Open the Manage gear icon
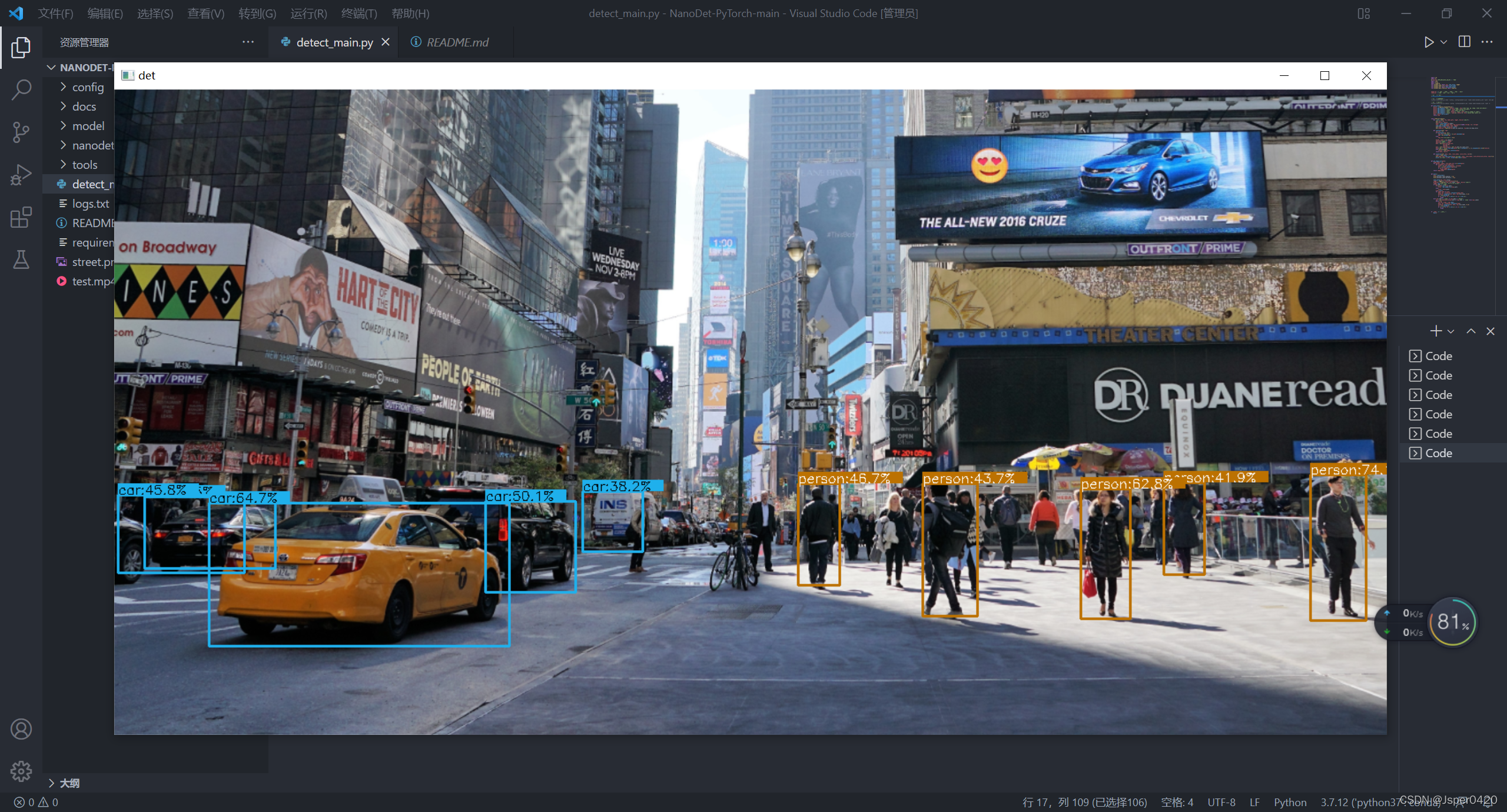The height and width of the screenshot is (812, 1507). coord(21,771)
